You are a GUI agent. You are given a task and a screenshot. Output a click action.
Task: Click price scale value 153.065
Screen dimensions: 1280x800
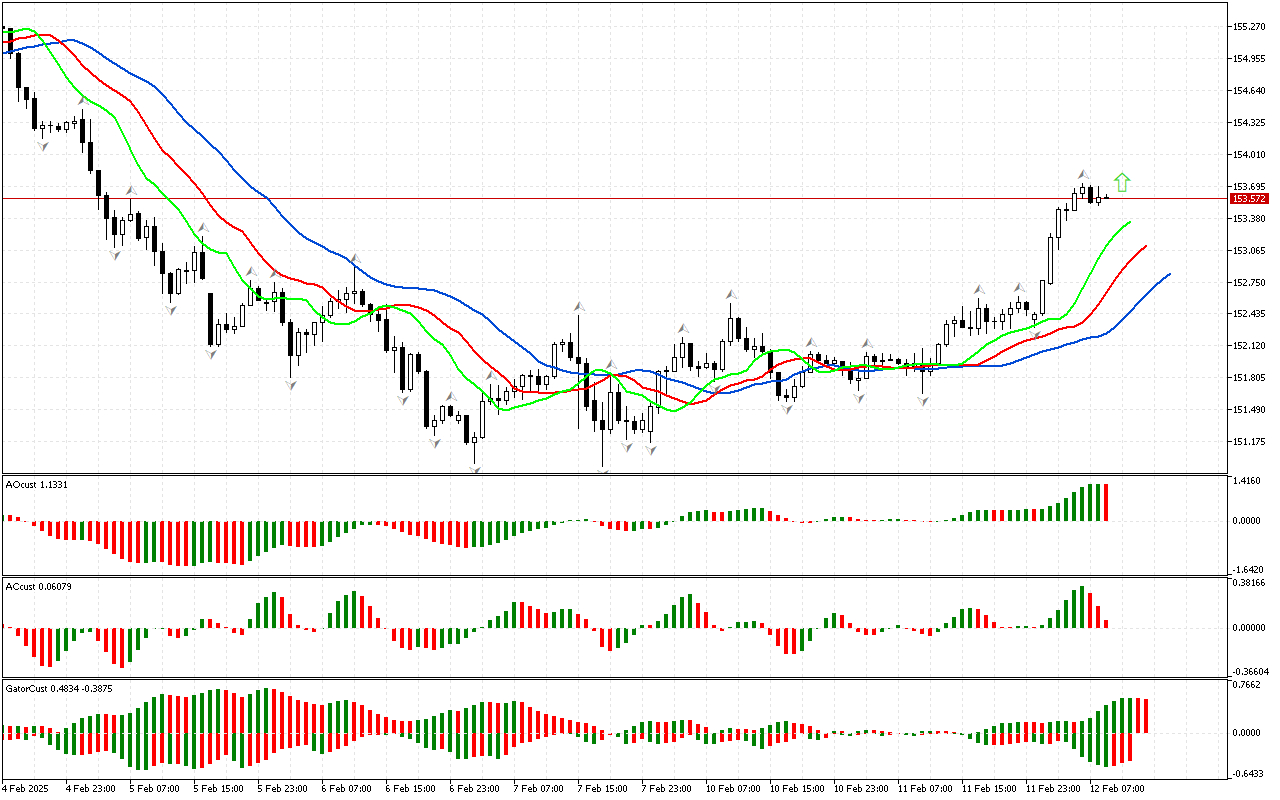(x=1249, y=251)
